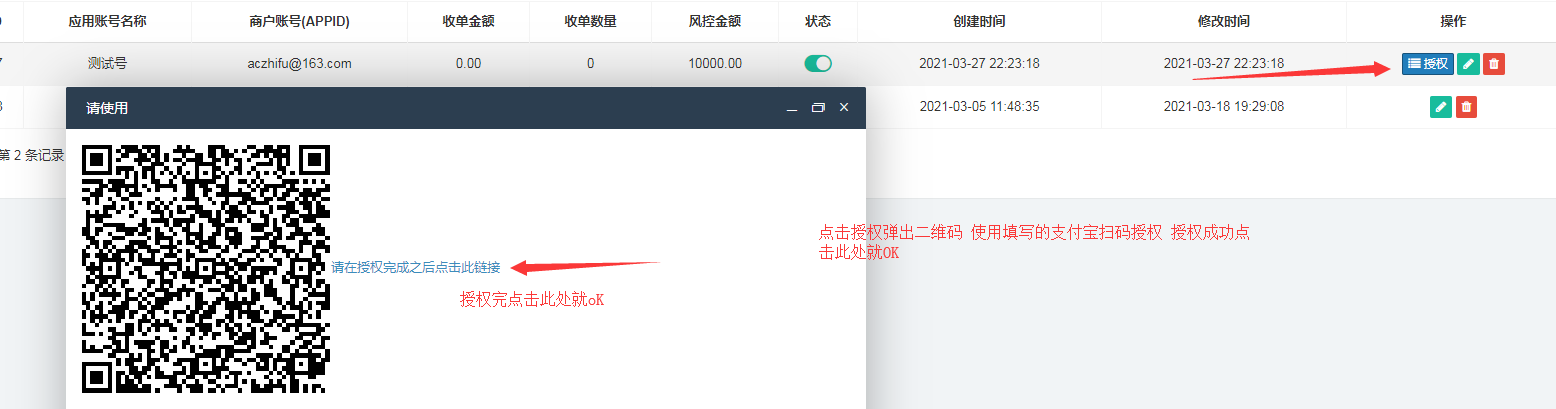Edit the row created 2021-03-05 11:48:35
This screenshot has width=1556, height=409.
pos(1441,106)
